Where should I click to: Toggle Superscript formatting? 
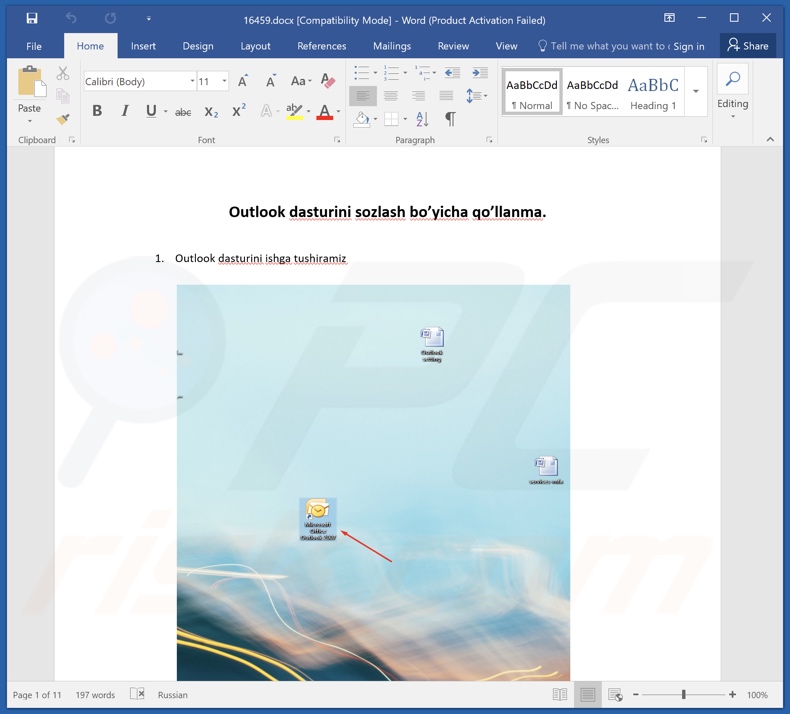tap(239, 111)
